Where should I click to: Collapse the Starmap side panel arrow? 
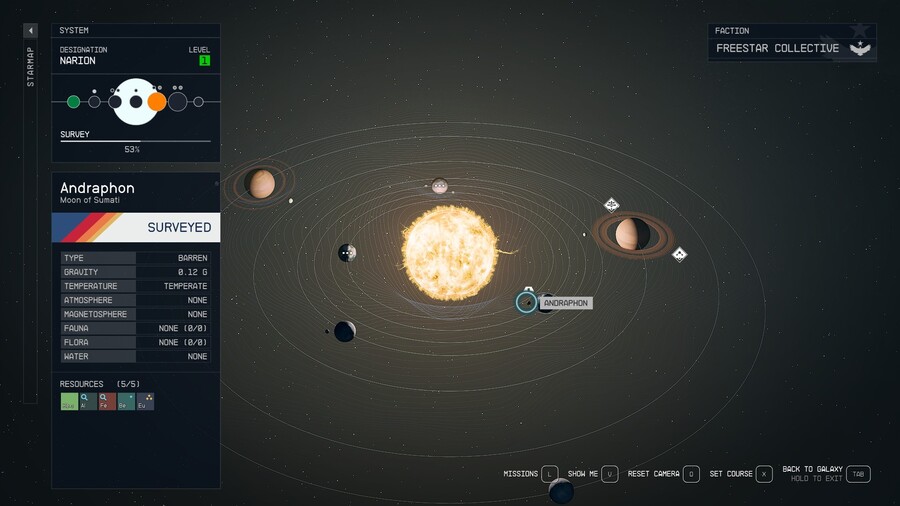click(x=30, y=31)
